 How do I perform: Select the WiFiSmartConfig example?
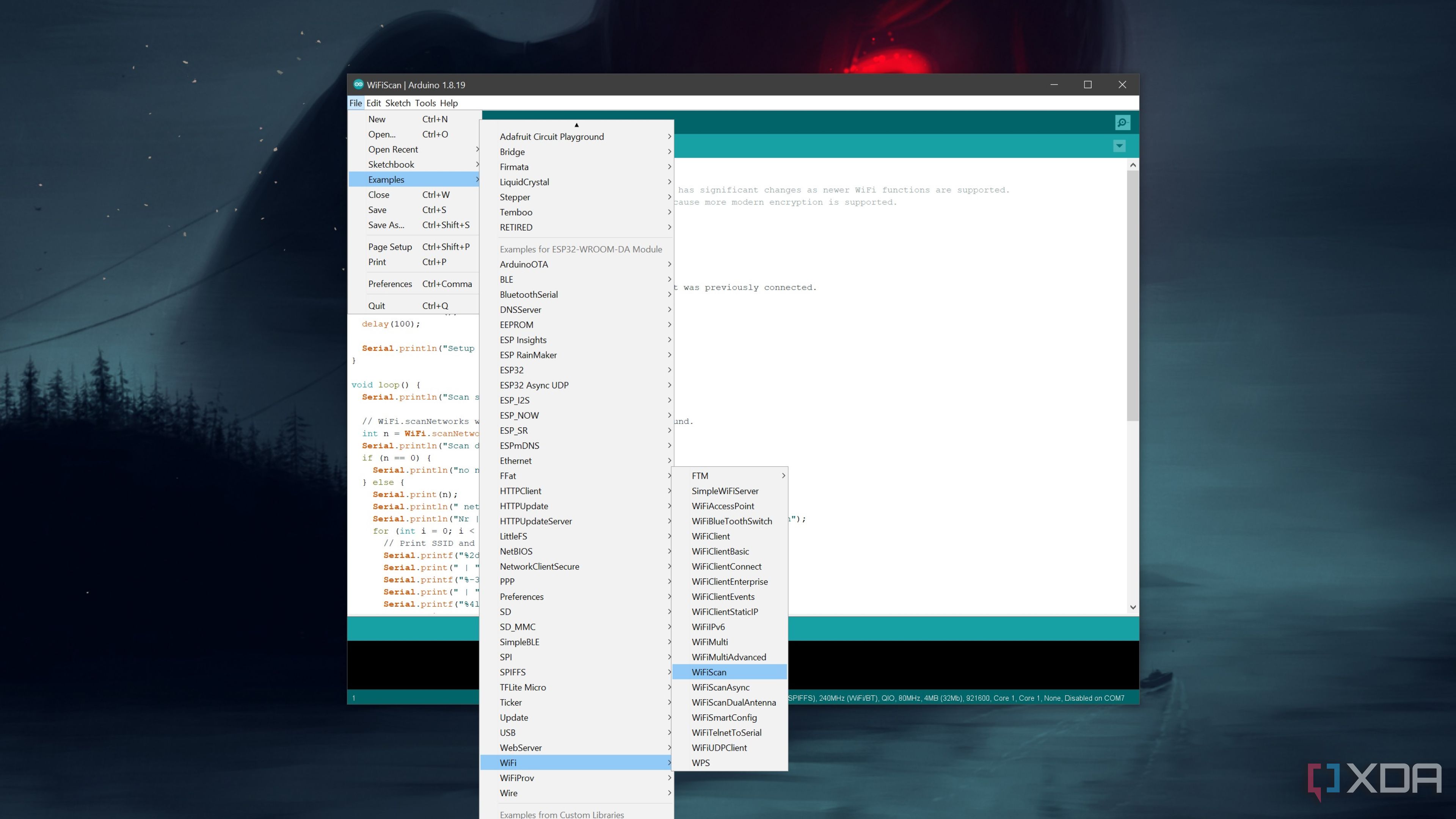click(730, 718)
